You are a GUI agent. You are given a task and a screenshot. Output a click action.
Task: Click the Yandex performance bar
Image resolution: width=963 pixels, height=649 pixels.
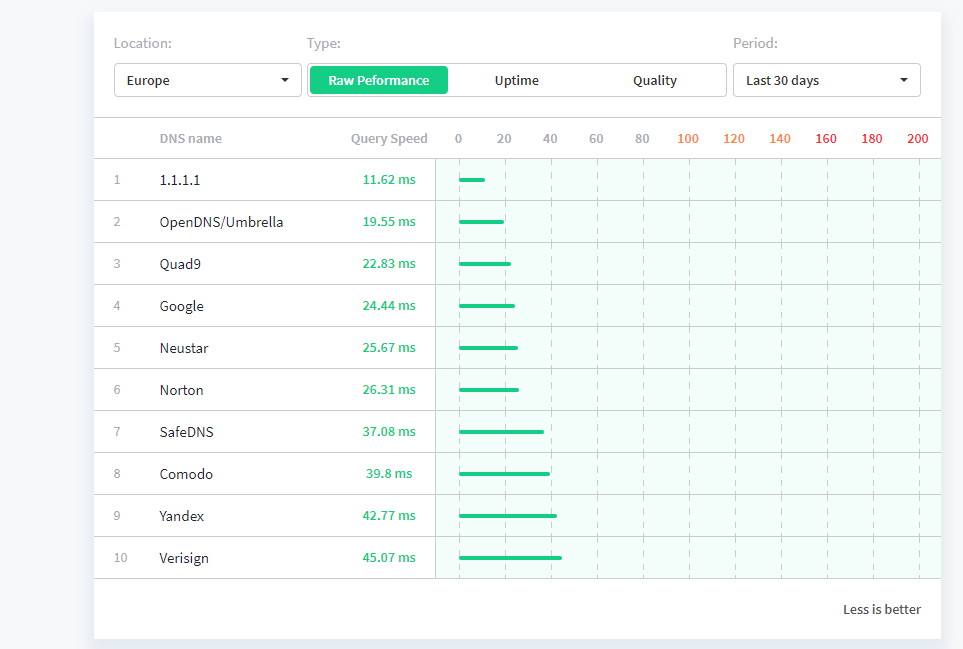point(508,516)
